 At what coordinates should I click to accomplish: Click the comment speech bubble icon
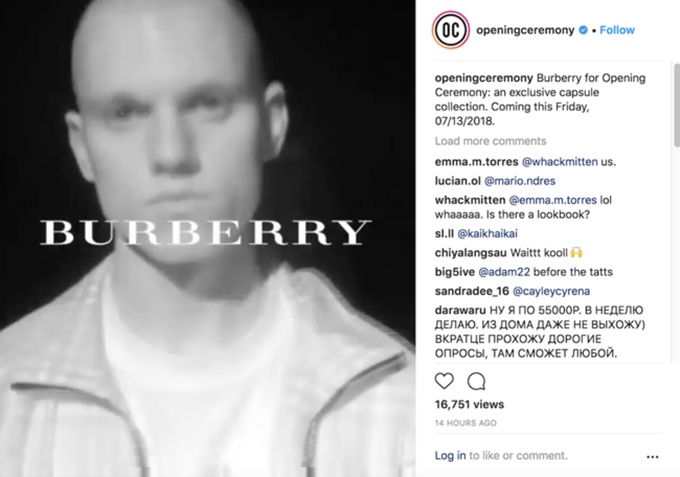tap(476, 381)
